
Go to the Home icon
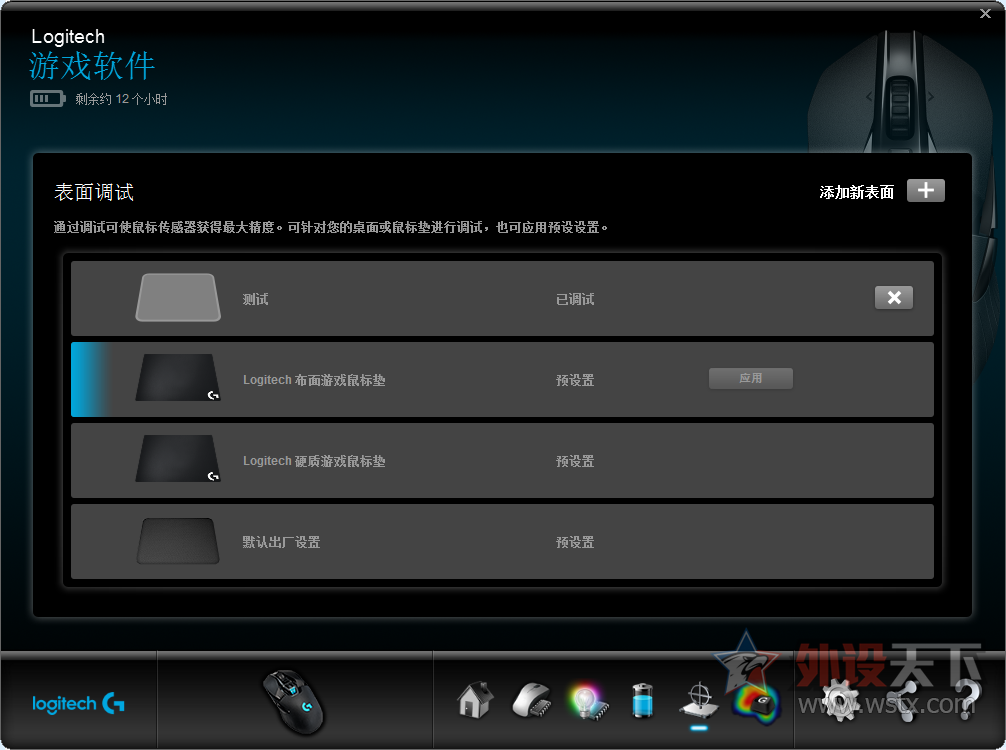[475, 700]
